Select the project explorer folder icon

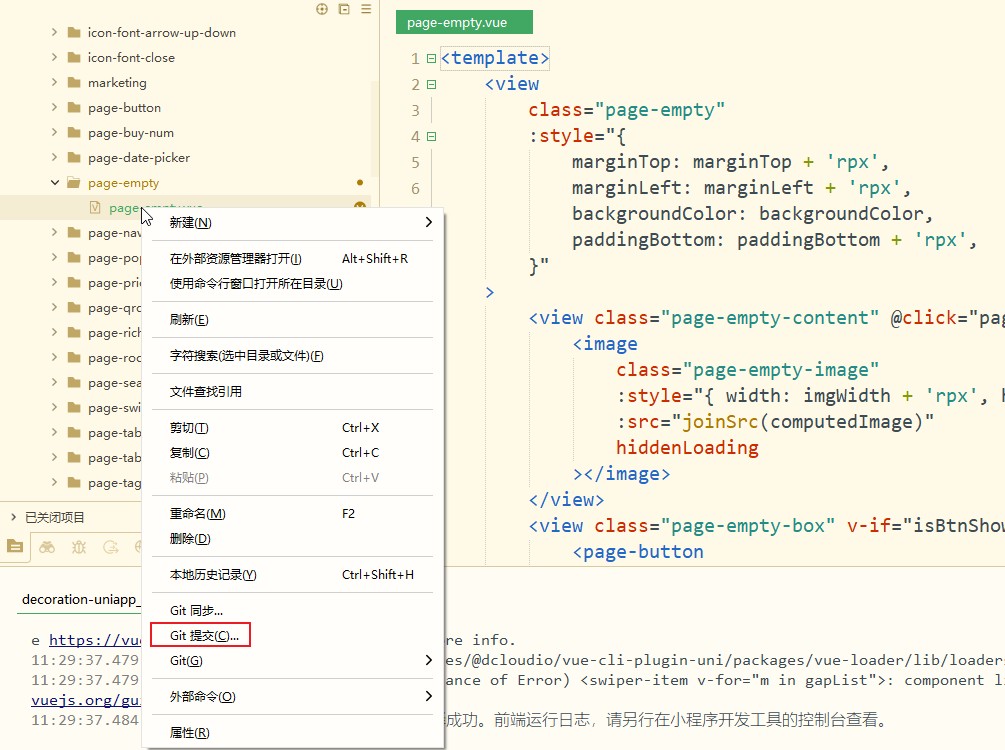14,546
